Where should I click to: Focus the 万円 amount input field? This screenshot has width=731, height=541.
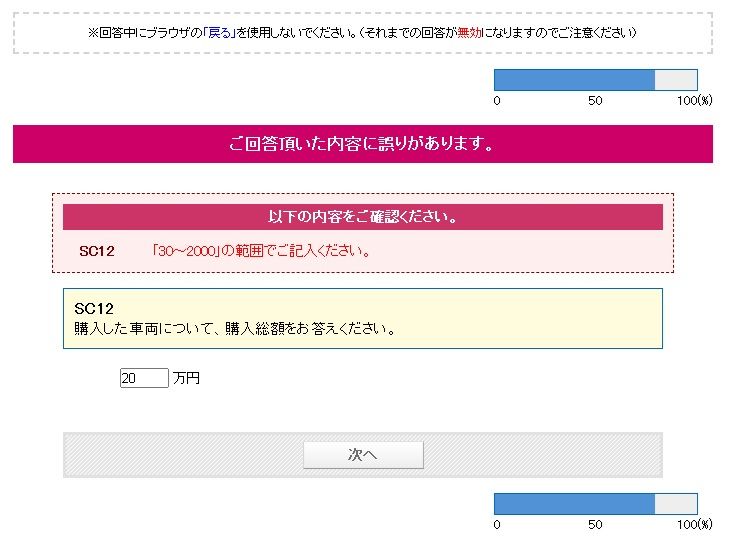tap(144, 378)
